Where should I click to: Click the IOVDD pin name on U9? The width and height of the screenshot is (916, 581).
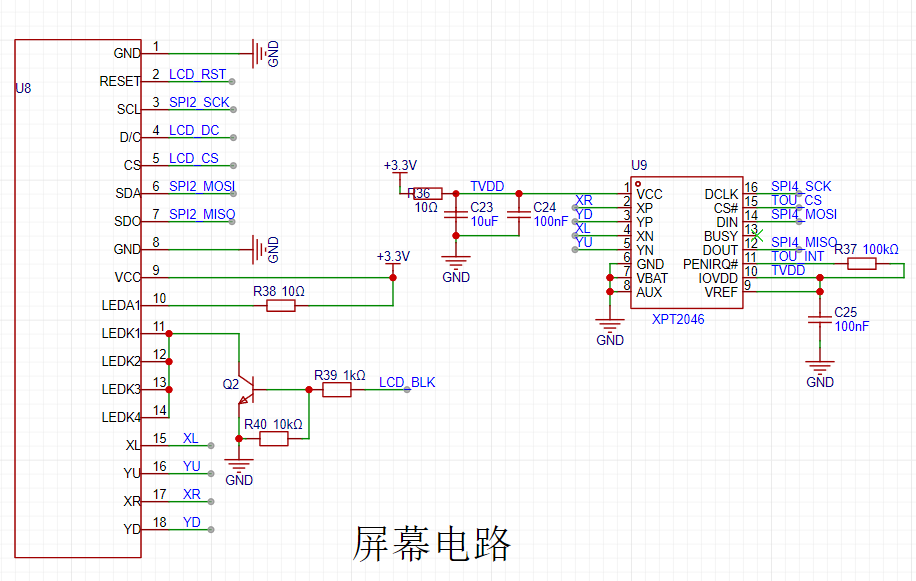pos(718,278)
